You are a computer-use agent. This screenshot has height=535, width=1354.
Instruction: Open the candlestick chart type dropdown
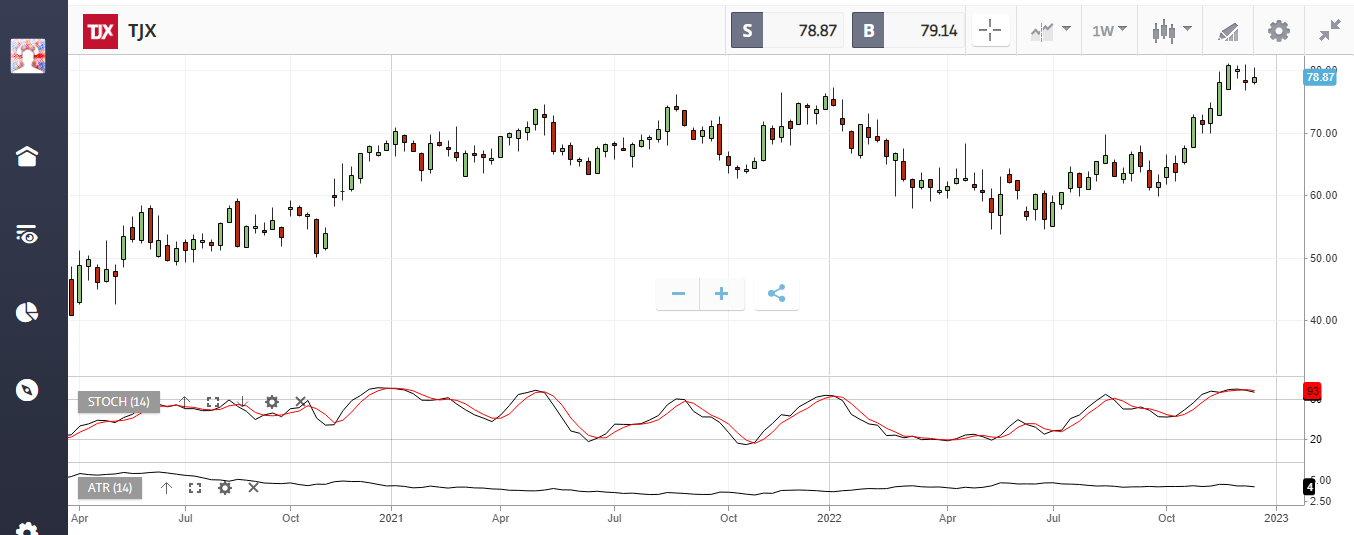point(1171,31)
